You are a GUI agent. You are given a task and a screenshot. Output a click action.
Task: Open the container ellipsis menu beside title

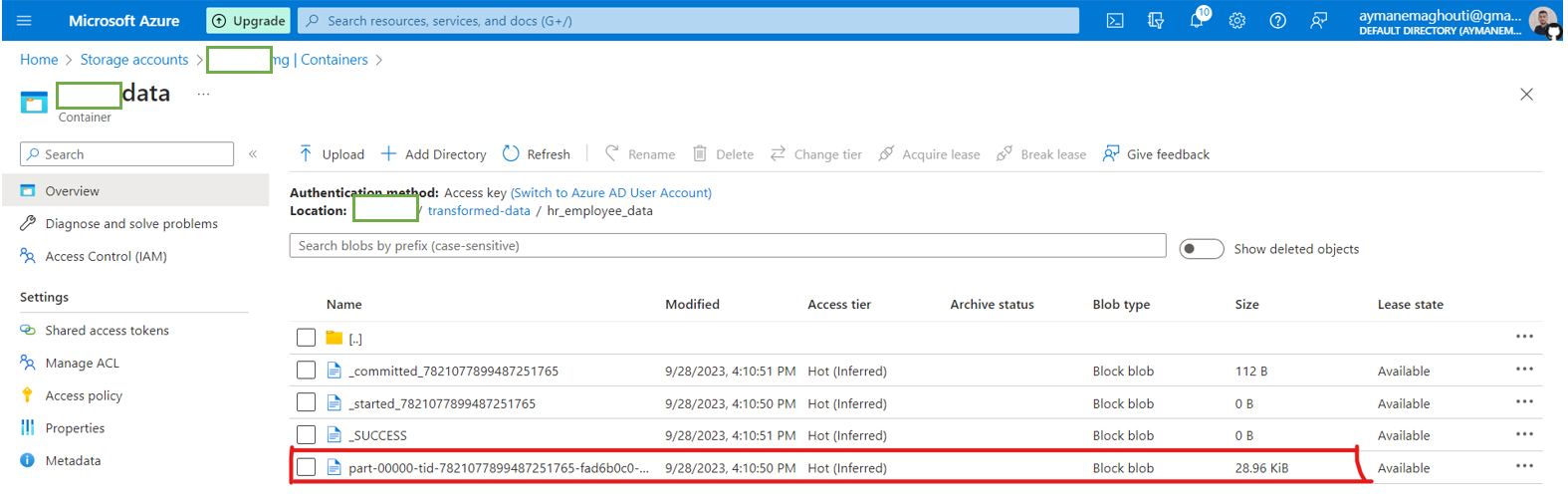(x=203, y=94)
